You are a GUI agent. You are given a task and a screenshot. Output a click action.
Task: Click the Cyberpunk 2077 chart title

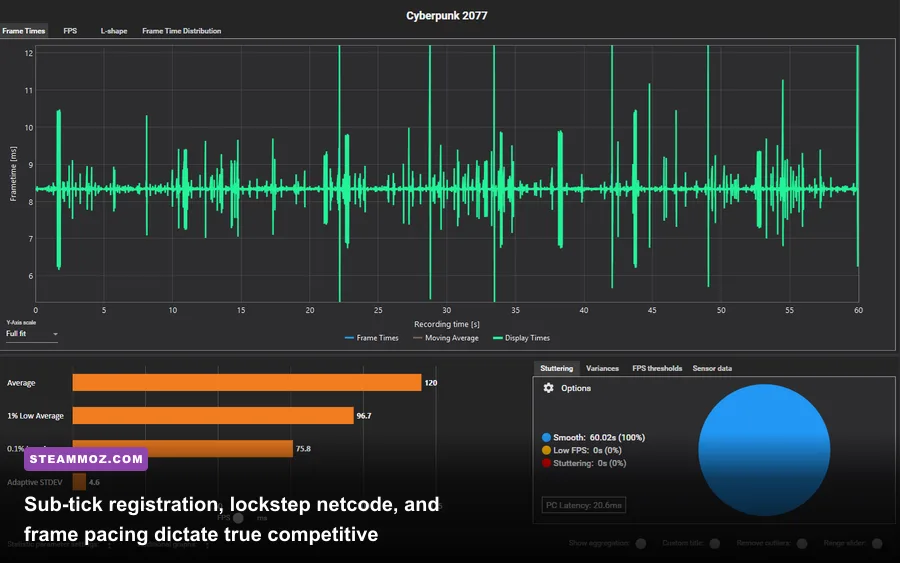point(447,15)
